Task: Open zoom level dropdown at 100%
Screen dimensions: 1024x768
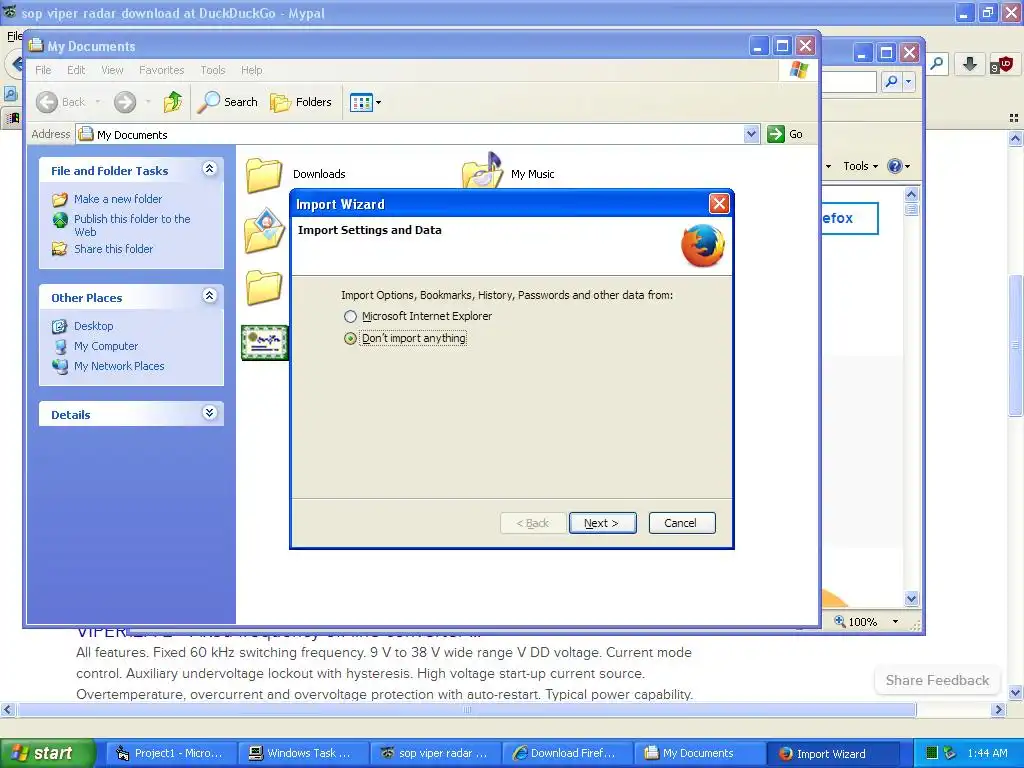Action: coord(895,622)
